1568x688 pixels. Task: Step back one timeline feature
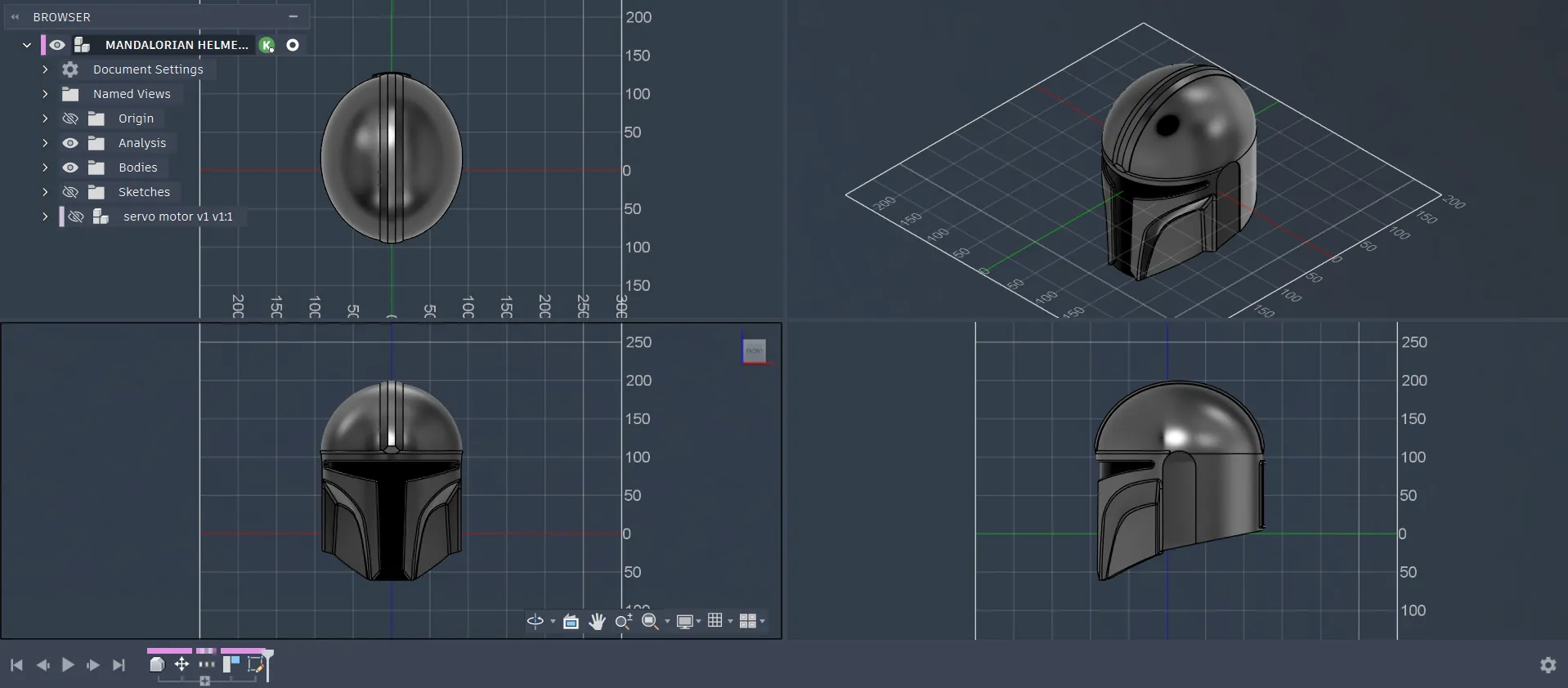click(43, 665)
